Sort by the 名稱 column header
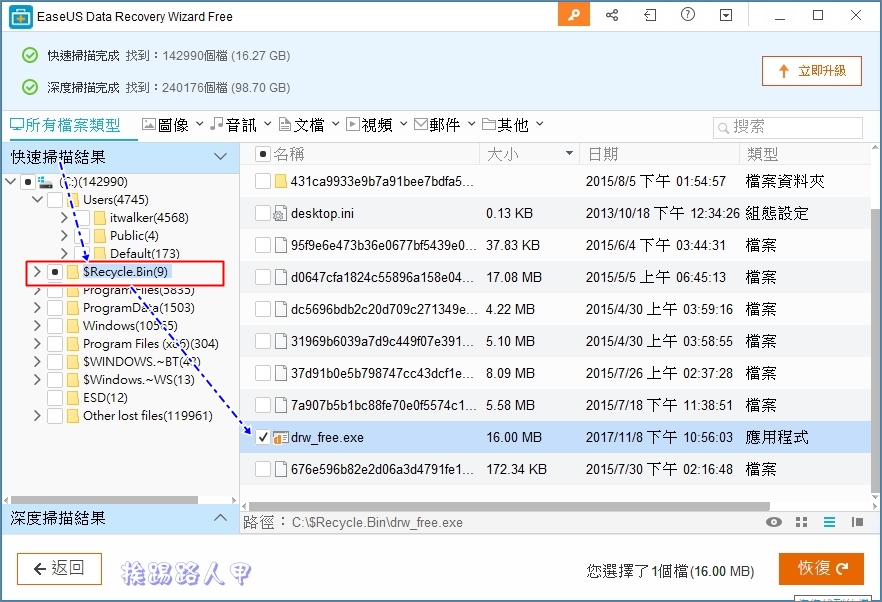882x602 pixels. 289,154
